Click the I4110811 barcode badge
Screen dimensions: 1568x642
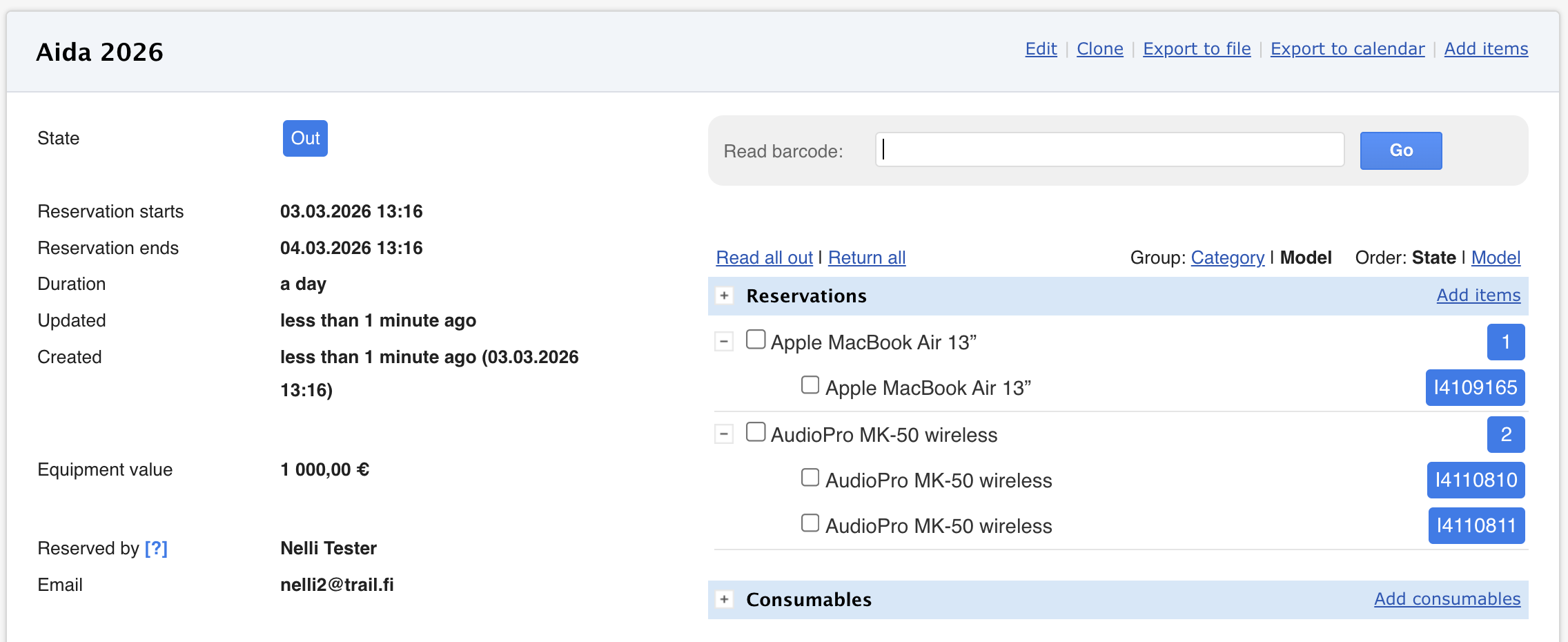[x=1476, y=526]
